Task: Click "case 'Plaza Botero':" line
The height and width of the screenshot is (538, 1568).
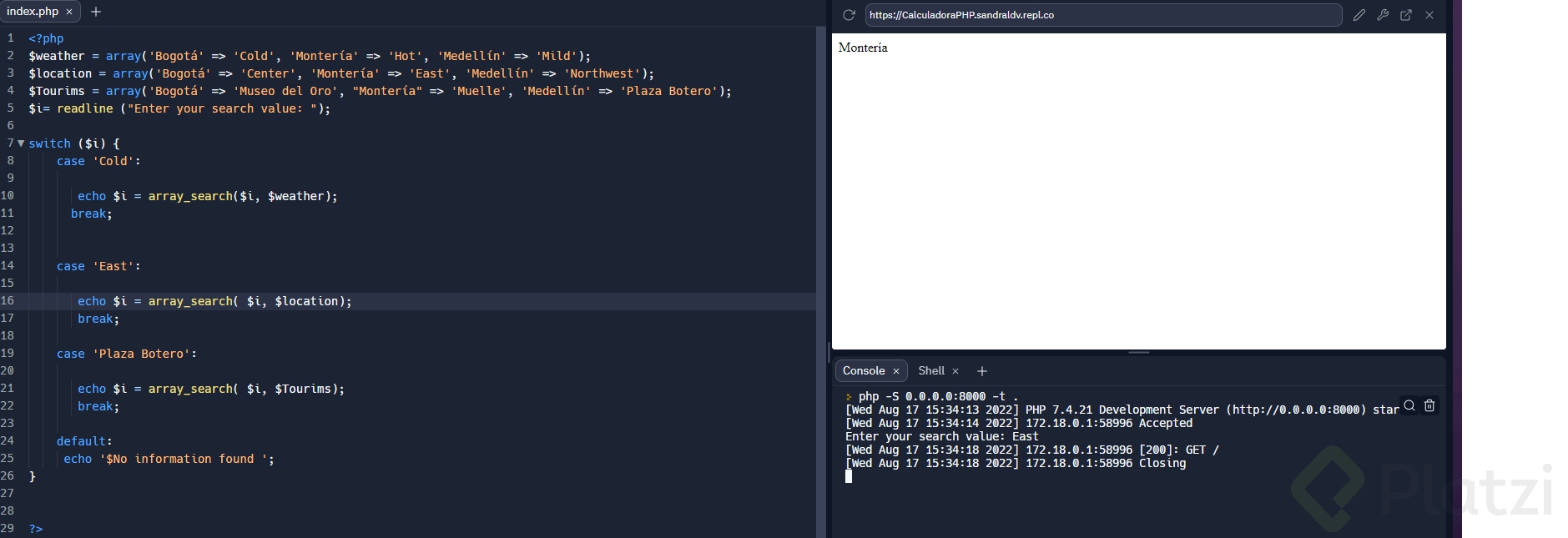Action: (127, 354)
